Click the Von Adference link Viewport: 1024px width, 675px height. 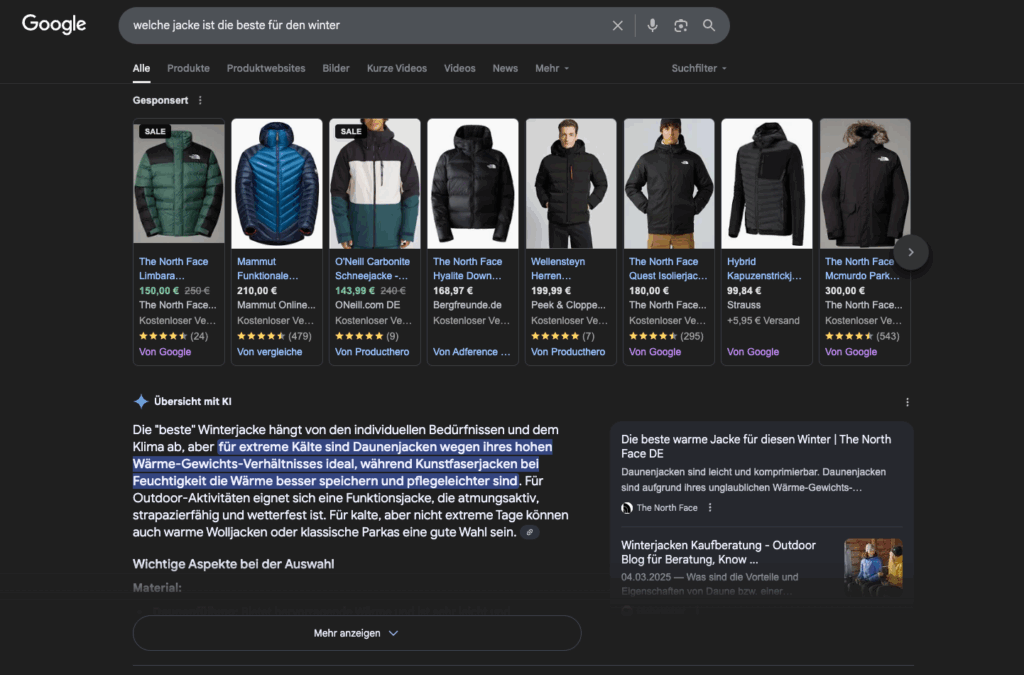pyautogui.click(x=472, y=352)
